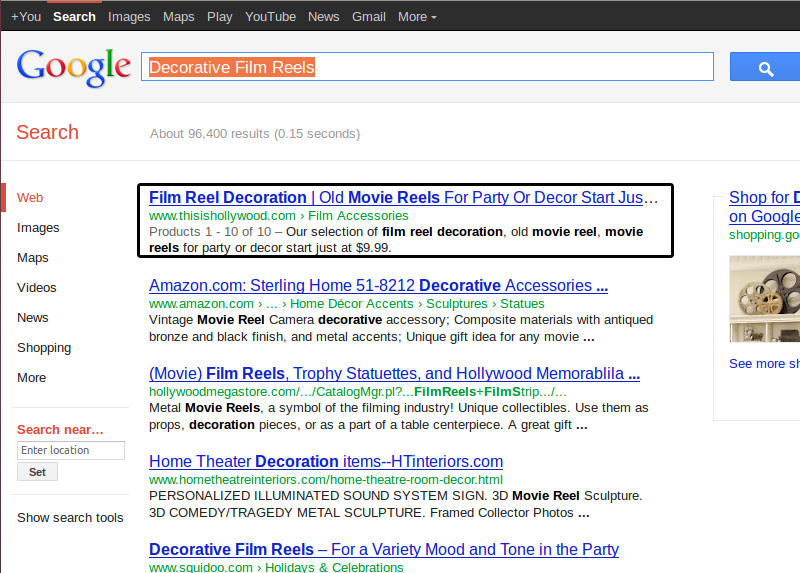Click See more shopping results link
Screen dimensions: 800x573
coord(764,364)
